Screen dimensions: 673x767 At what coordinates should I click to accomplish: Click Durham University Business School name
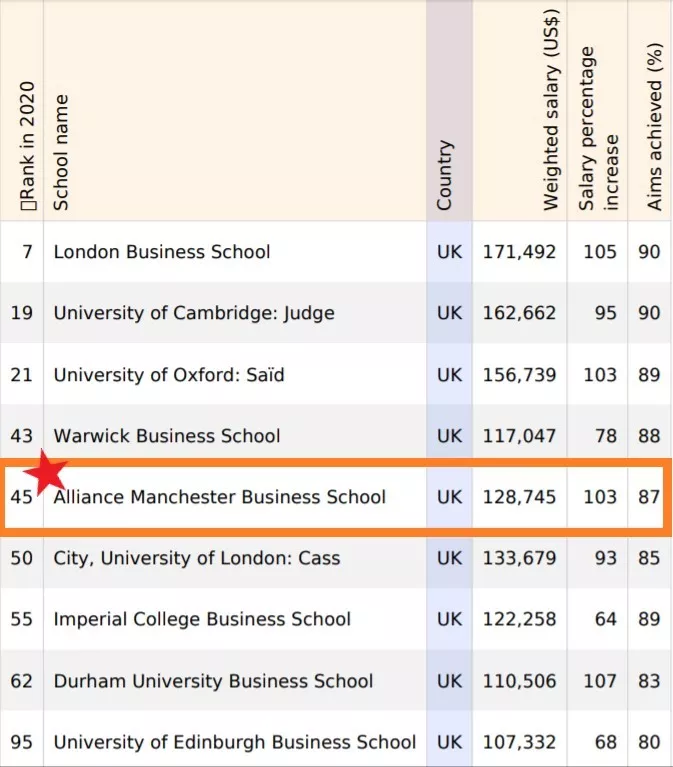coord(213,681)
